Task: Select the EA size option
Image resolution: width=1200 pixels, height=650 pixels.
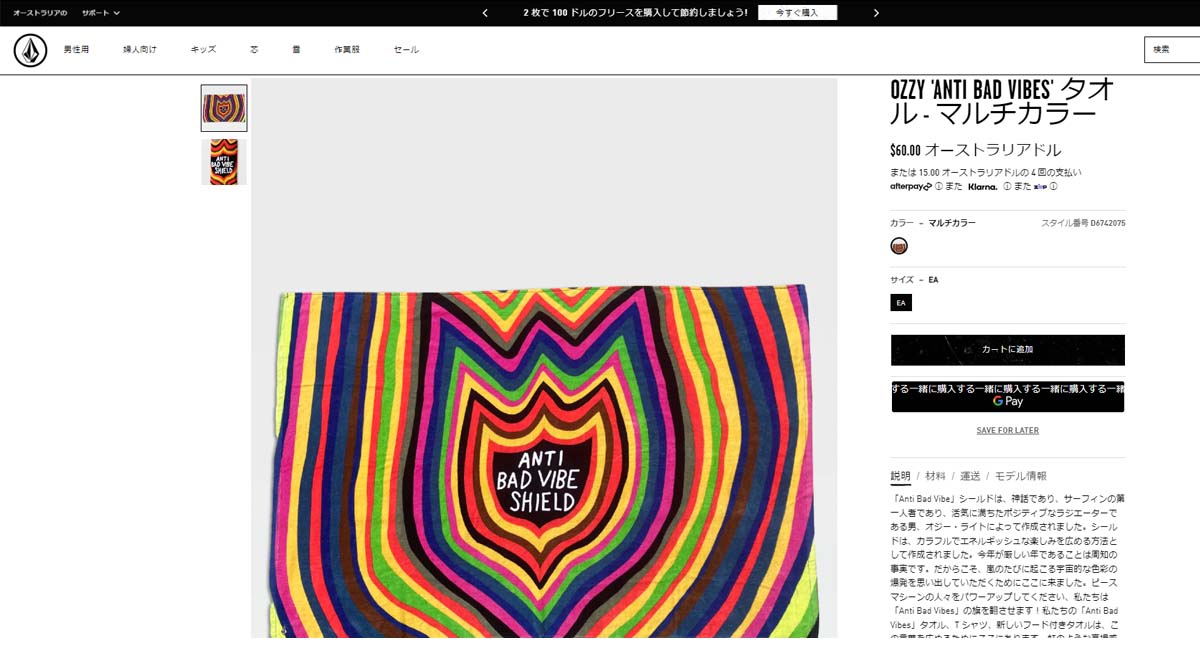Action: (901, 302)
